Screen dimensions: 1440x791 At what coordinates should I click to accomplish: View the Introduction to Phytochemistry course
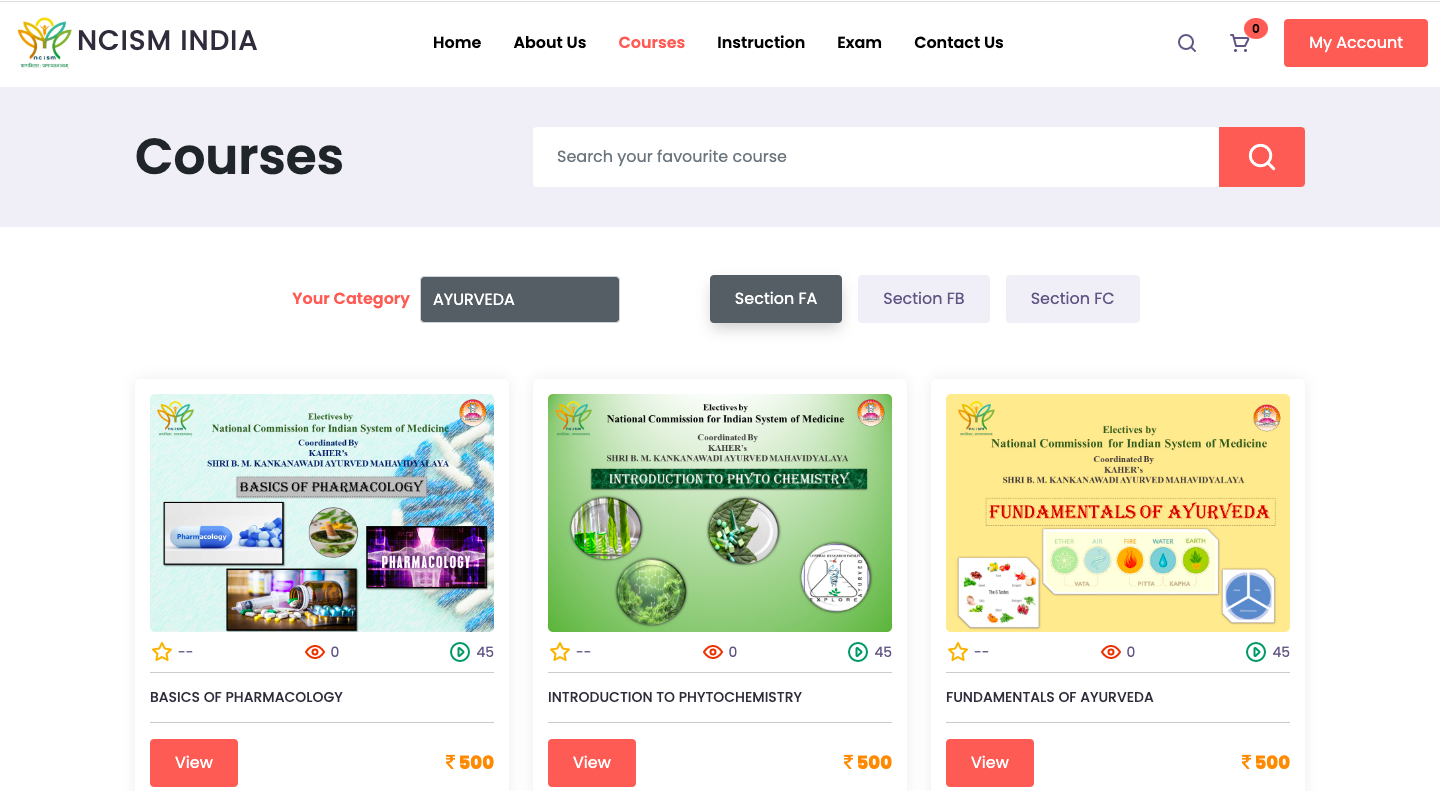[592, 763]
